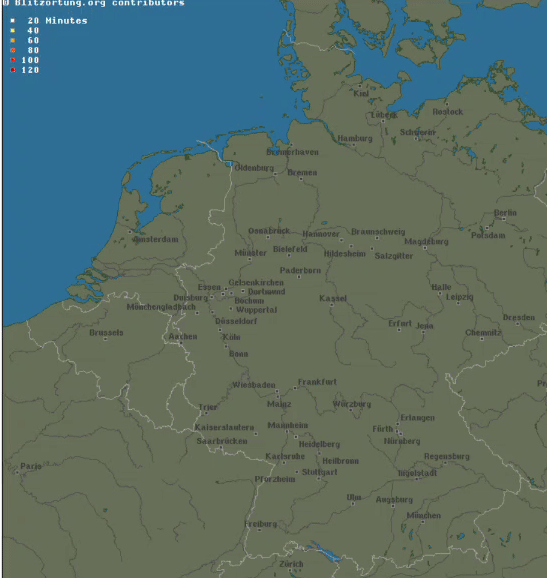The image size is (547, 578).
Task: Click the orange 60 minutes legend swatch
Action: pos(13,41)
